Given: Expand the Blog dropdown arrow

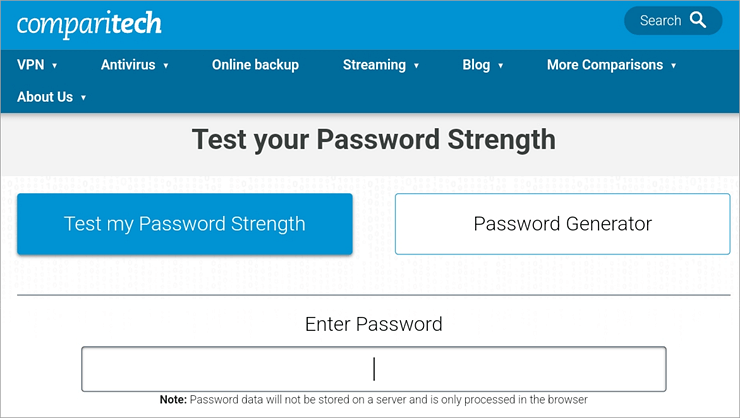Looking at the screenshot, I should click(x=501, y=66).
